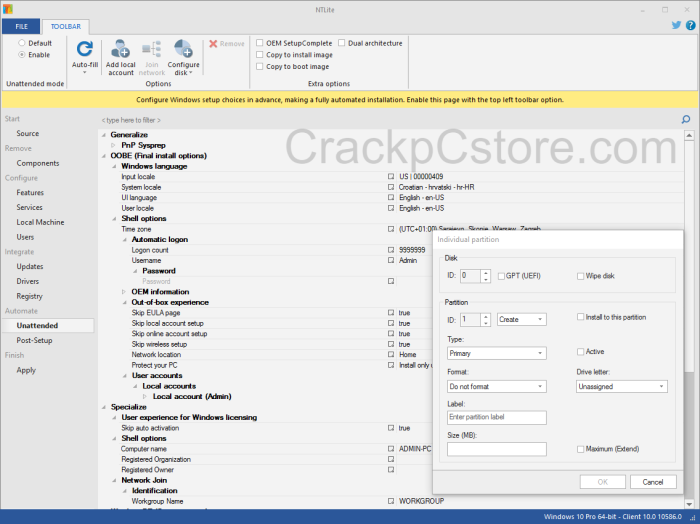Open the Format Do not format dropdown
The height and width of the screenshot is (524, 700).
tap(496, 387)
